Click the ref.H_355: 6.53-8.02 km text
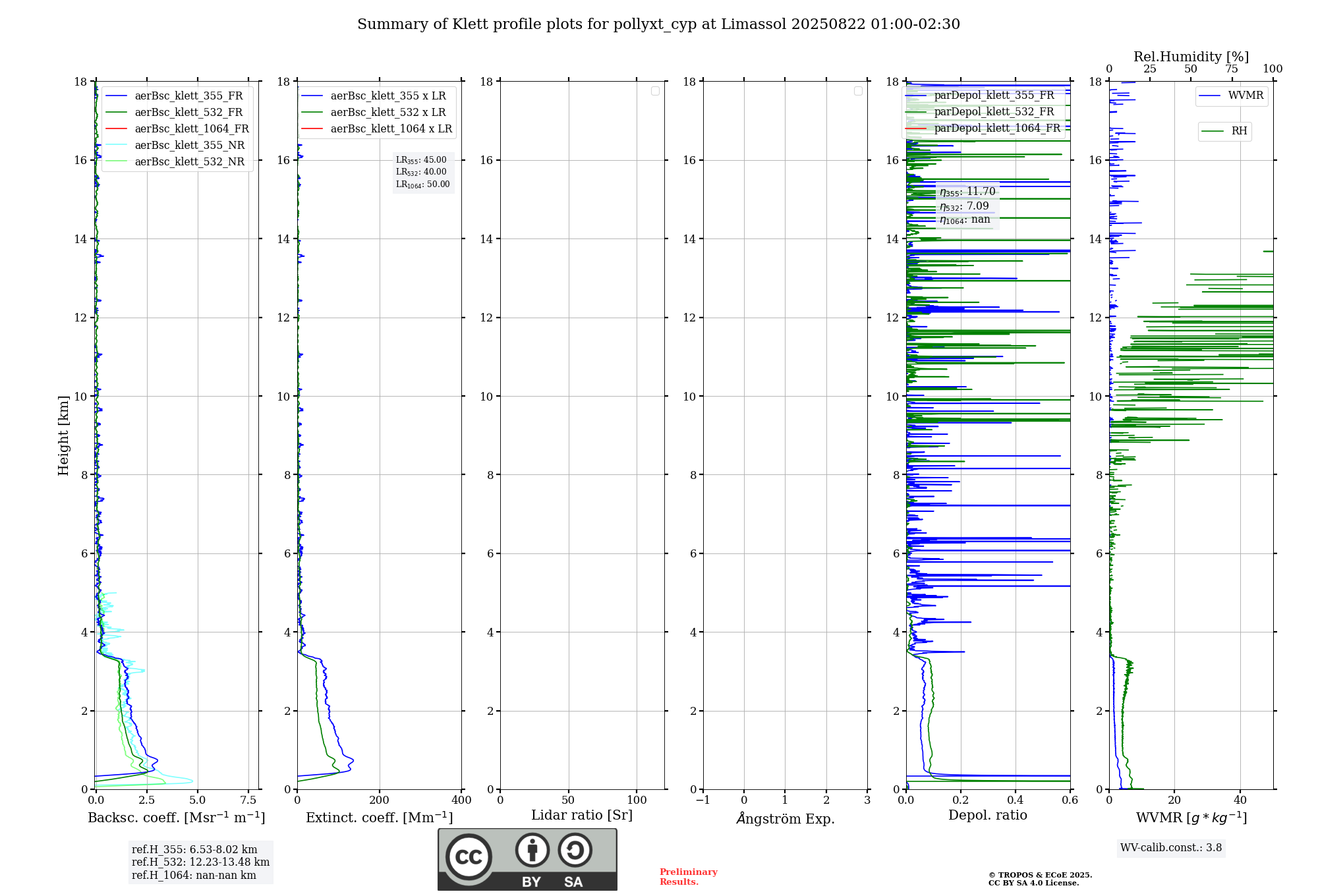The width and height of the screenshot is (1318, 896). tap(194, 850)
